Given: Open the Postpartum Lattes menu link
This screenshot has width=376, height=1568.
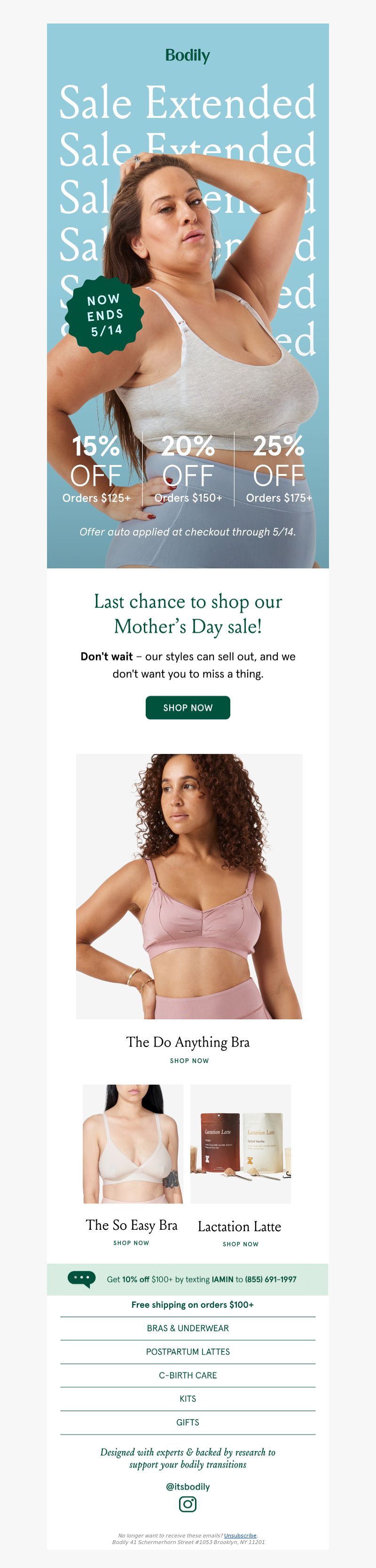Looking at the screenshot, I should [x=188, y=1352].
